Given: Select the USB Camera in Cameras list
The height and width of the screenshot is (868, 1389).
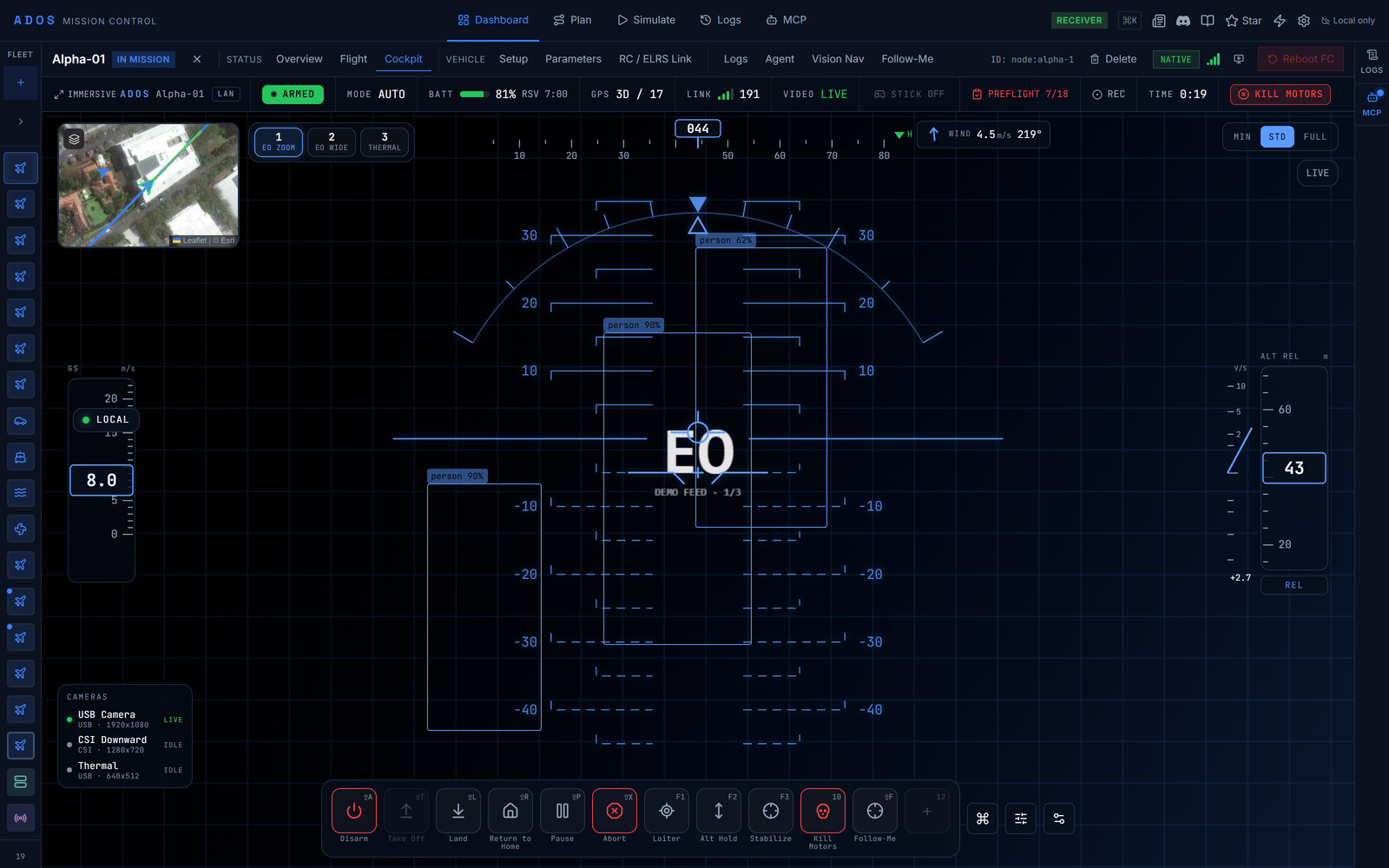Looking at the screenshot, I should (x=125, y=720).
